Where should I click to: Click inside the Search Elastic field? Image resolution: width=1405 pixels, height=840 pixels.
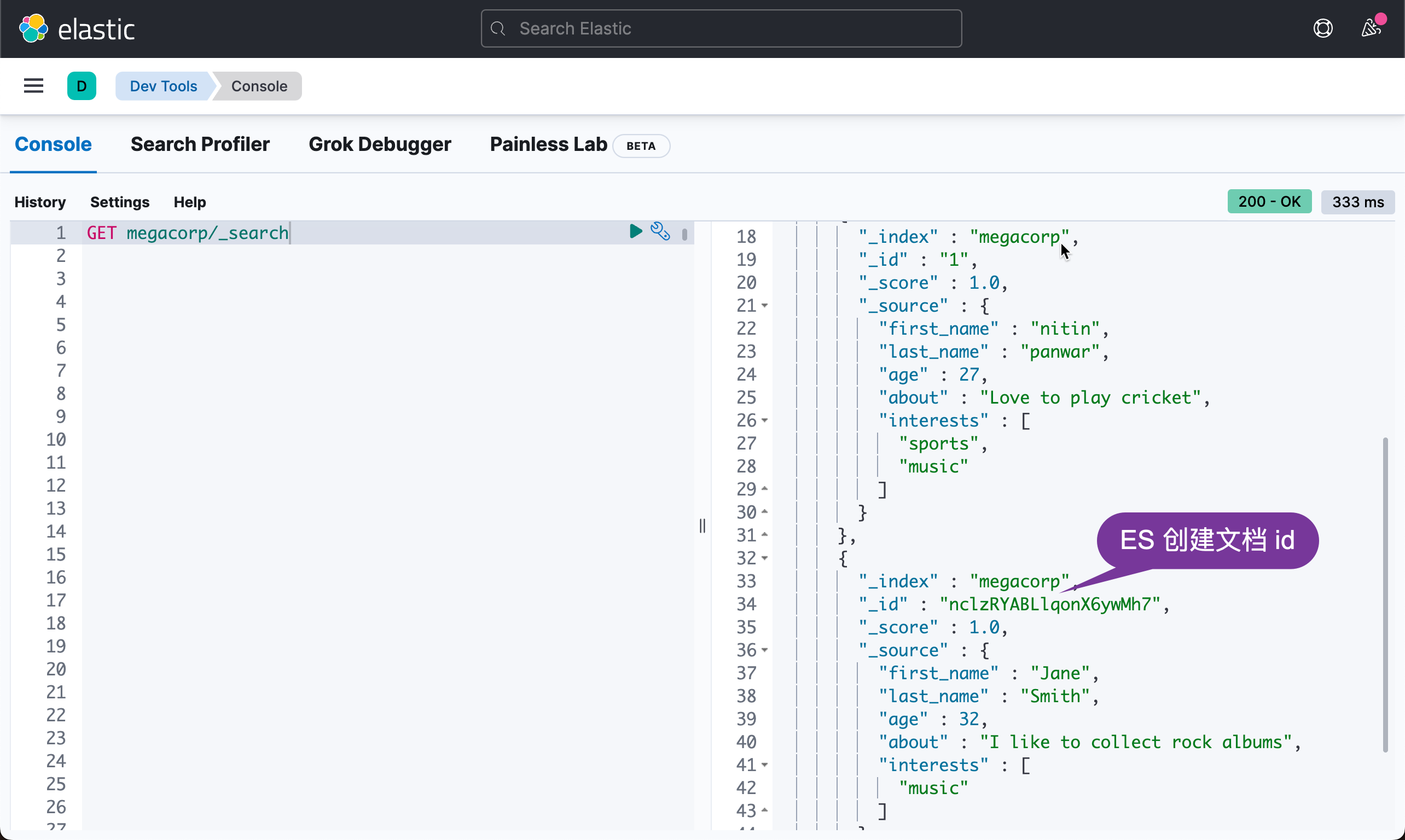(x=719, y=28)
